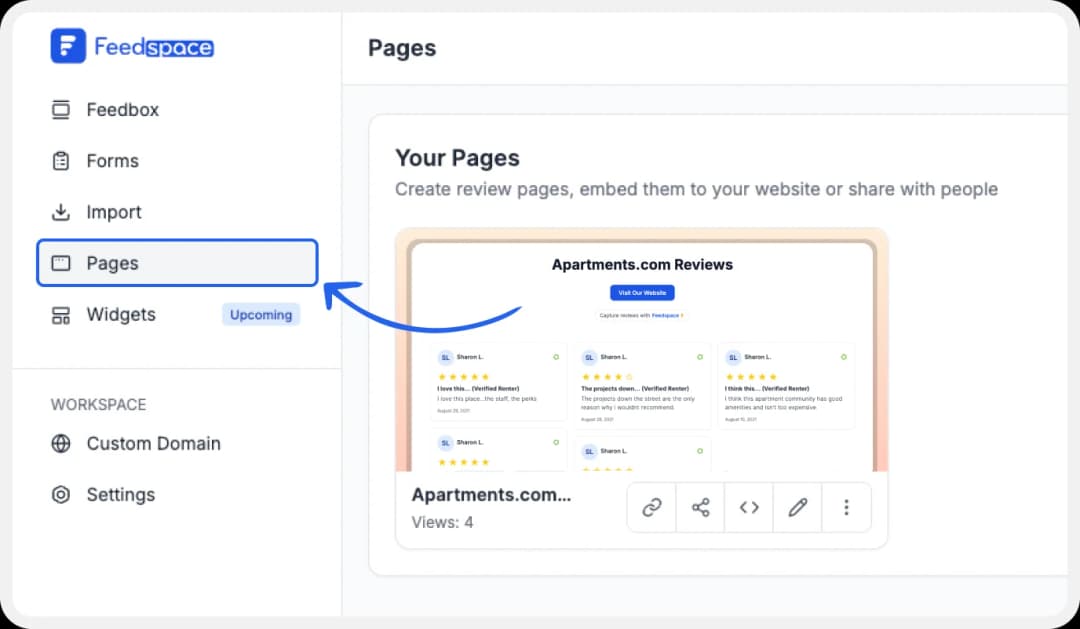Open the Feedspace link in the review preview

(x=666, y=315)
